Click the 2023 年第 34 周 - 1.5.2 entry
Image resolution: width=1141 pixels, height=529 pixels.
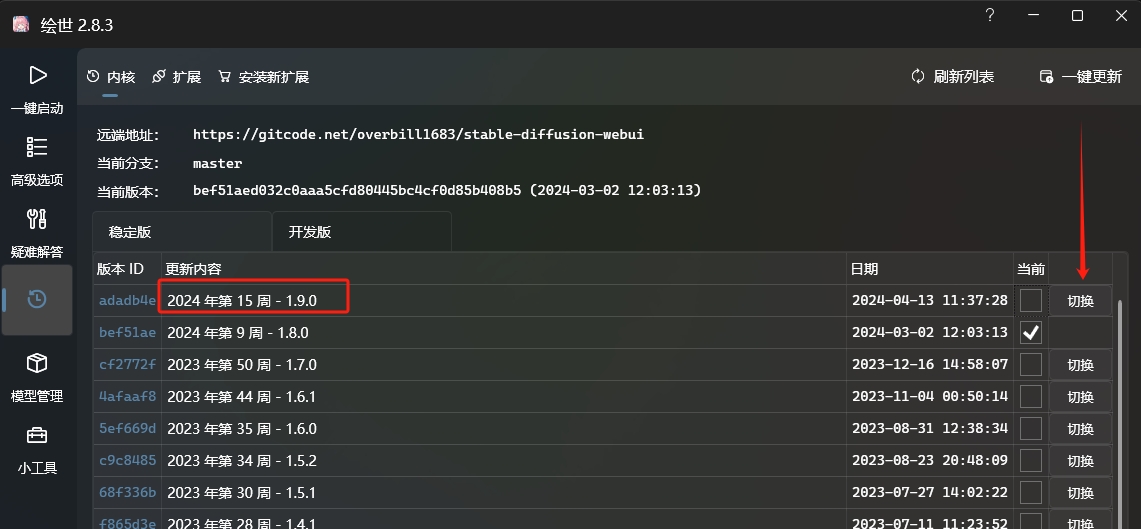[242, 461]
